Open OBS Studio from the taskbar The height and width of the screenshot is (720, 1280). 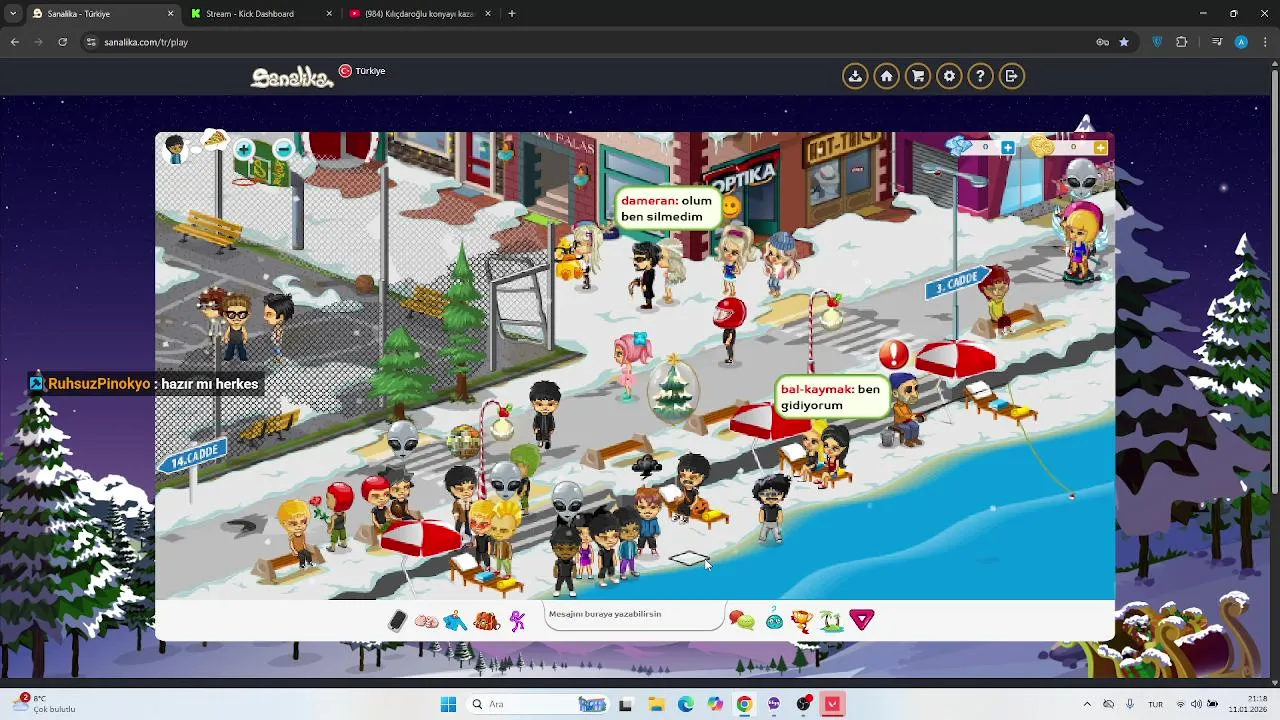click(803, 704)
